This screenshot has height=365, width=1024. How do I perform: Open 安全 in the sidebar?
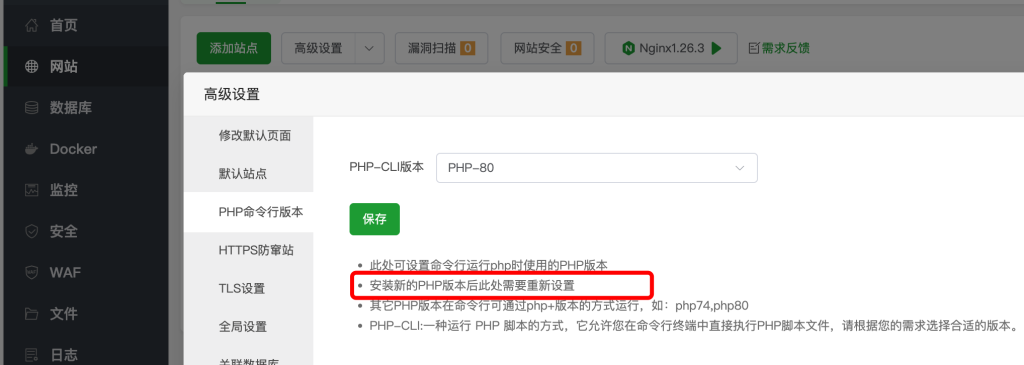tap(86, 231)
